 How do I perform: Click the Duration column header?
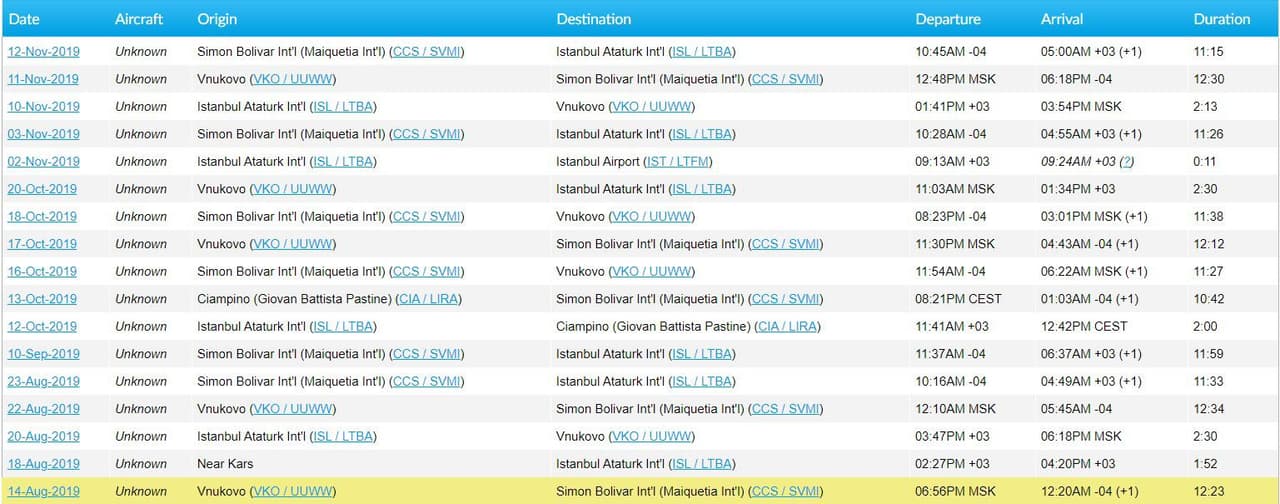point(1221,19)
